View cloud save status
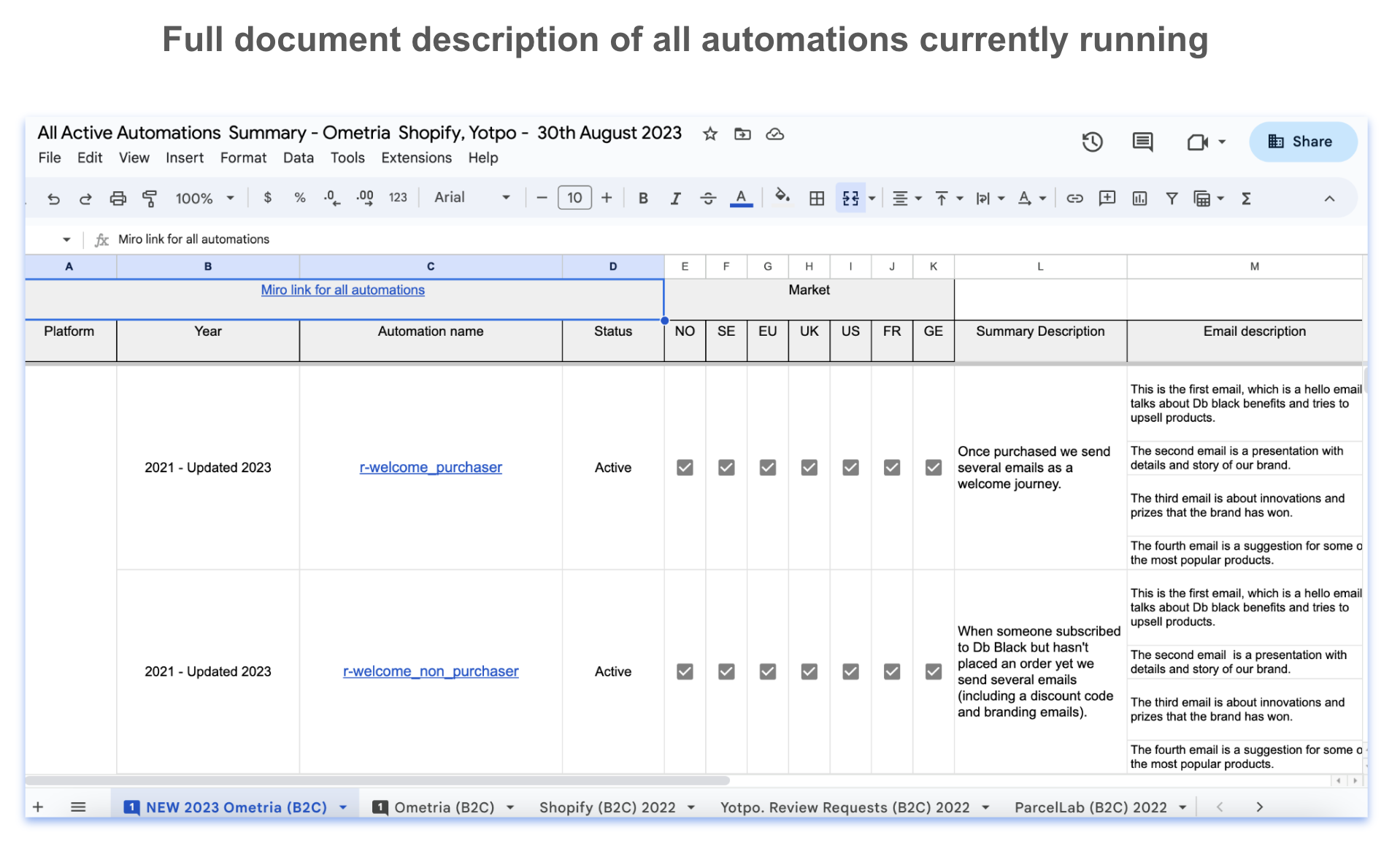This screenshot has height=854, width=1400. [774, 134]
